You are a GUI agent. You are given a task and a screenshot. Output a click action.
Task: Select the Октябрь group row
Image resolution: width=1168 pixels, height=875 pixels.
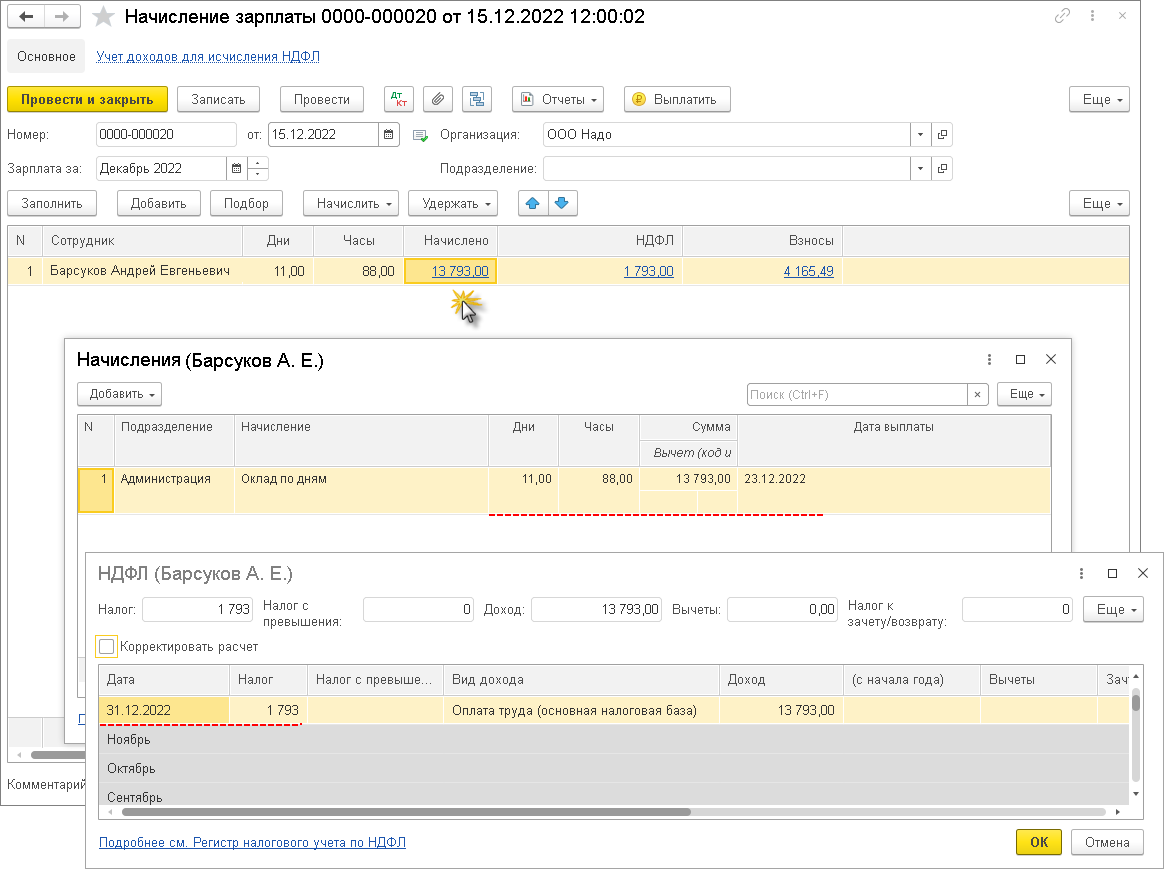pyautogui.click(x=614, y=769)
